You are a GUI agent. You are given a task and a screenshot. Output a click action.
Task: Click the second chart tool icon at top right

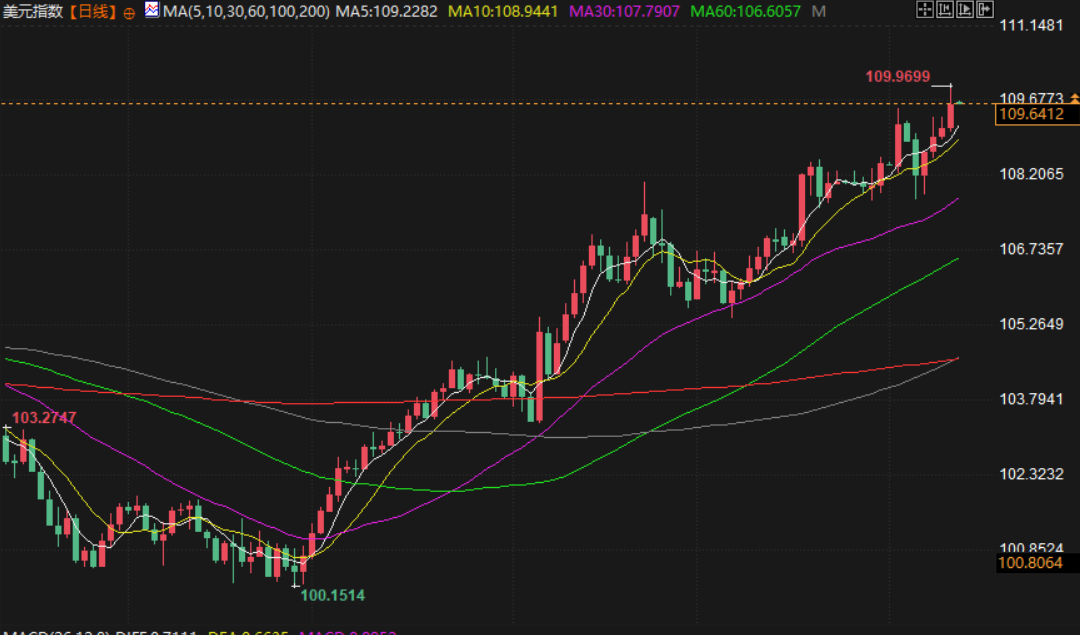[x=945, y=11]
